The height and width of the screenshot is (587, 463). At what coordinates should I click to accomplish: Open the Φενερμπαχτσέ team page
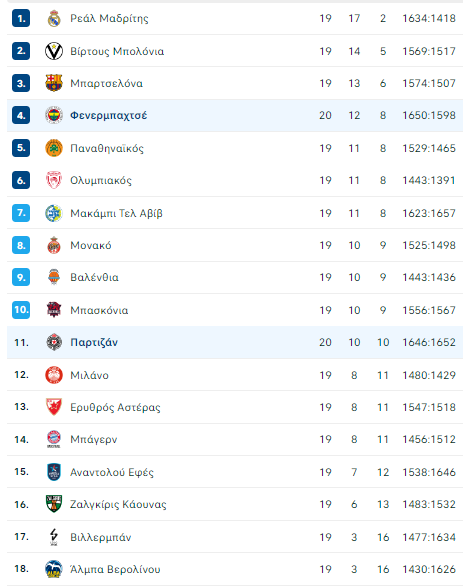tap(109, 115)
